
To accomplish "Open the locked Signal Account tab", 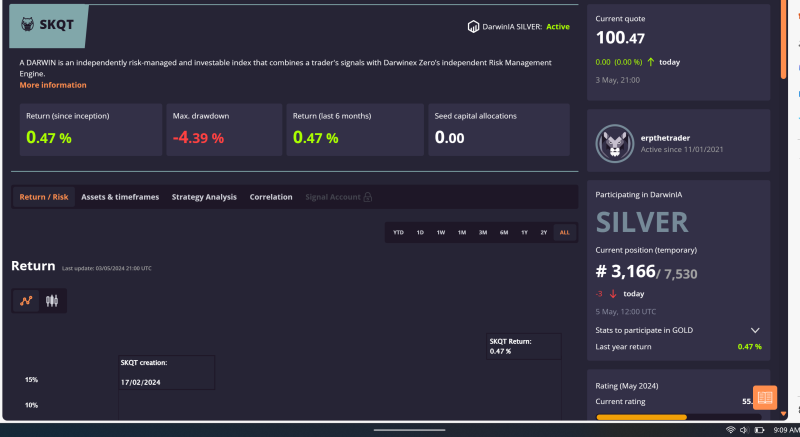I will point(338,197).
